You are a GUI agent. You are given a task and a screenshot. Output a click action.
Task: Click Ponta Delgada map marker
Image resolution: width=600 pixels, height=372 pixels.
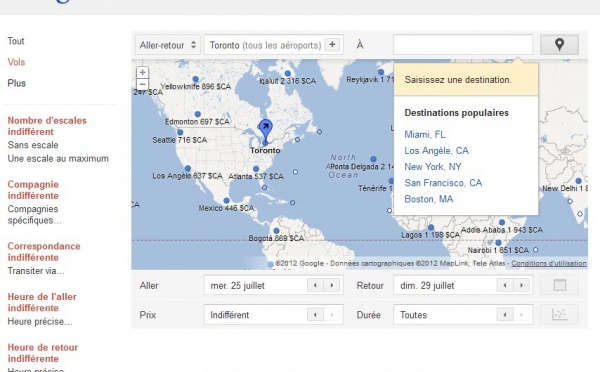(373, 159)
